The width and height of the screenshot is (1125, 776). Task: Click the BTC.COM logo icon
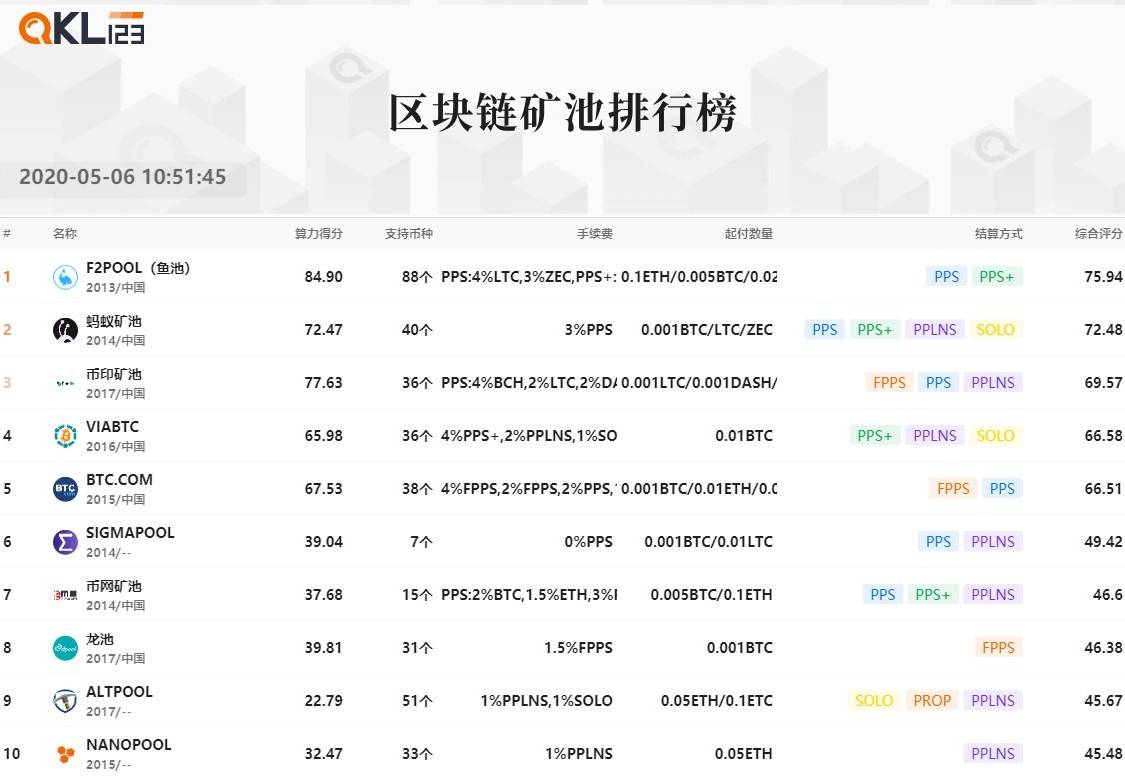pyautogui.click(x=65, y=488)
